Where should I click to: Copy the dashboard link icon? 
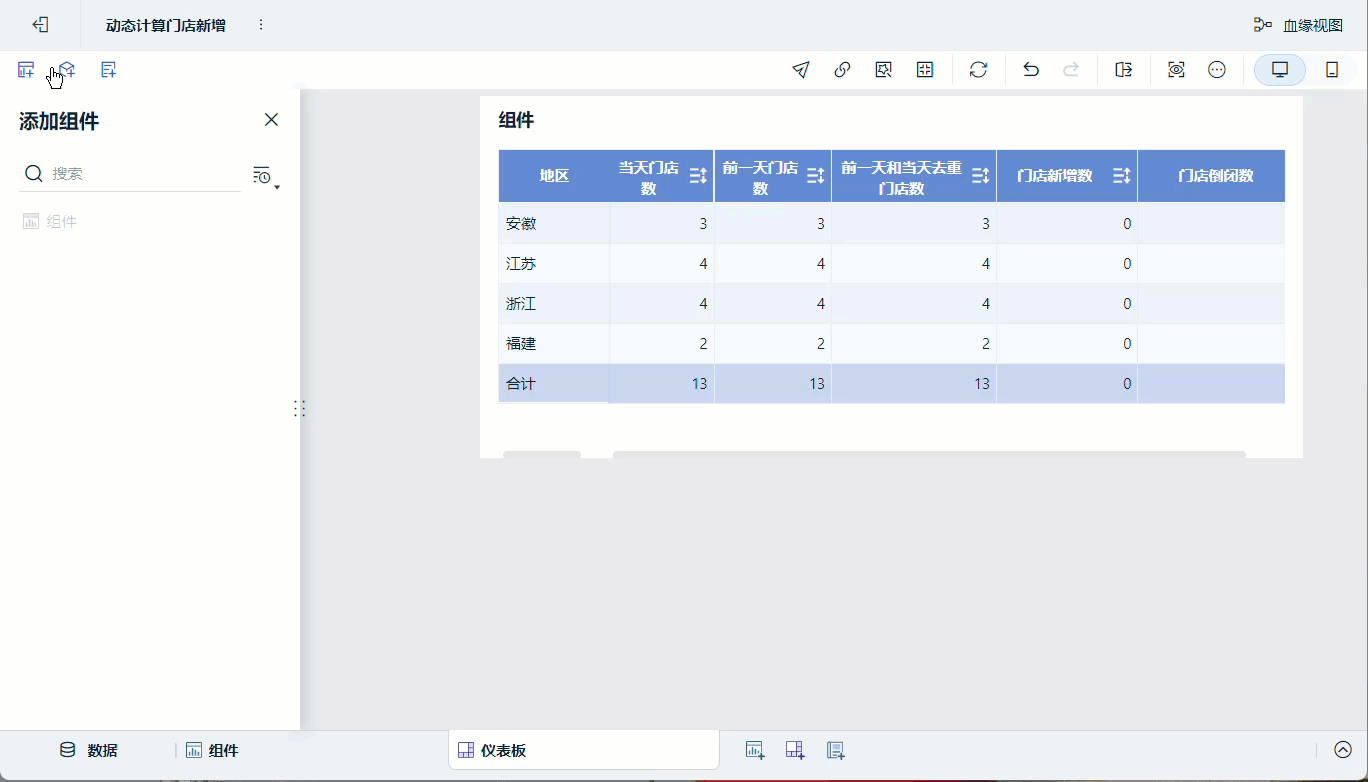(842, 70)
